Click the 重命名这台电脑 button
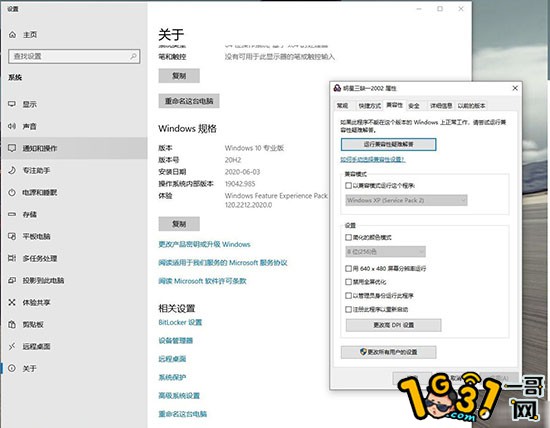Viewport: 550px width, 428px height. tap(189, 101)
